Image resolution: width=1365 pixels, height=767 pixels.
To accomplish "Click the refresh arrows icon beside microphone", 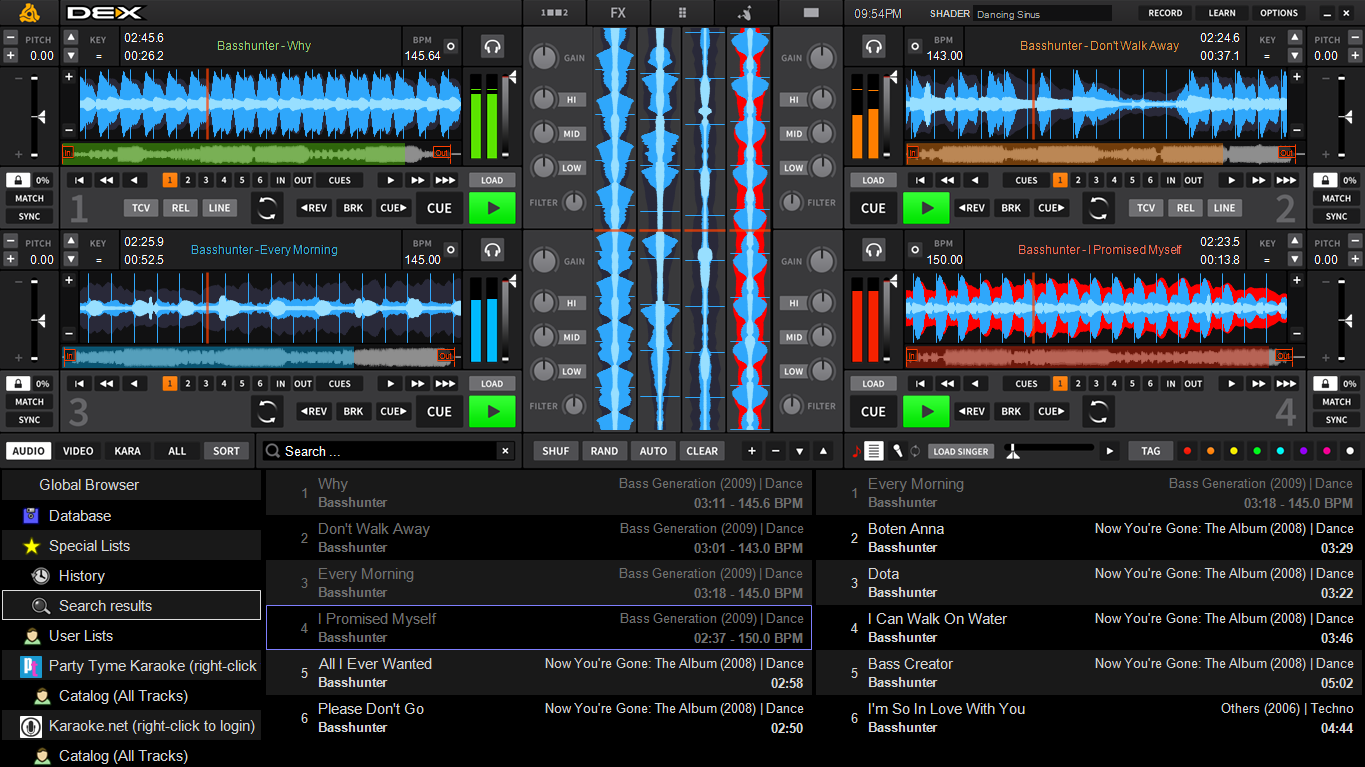I will (914, 451).
